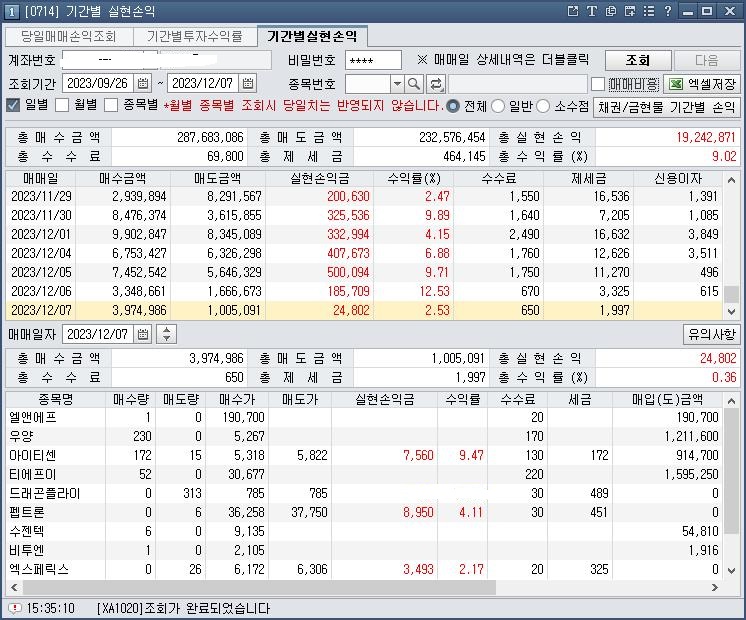Screen dimensions: 746x620
Task: Select the 2023/11/29 row
Action: pyautogui.click(x=365, y=196)
